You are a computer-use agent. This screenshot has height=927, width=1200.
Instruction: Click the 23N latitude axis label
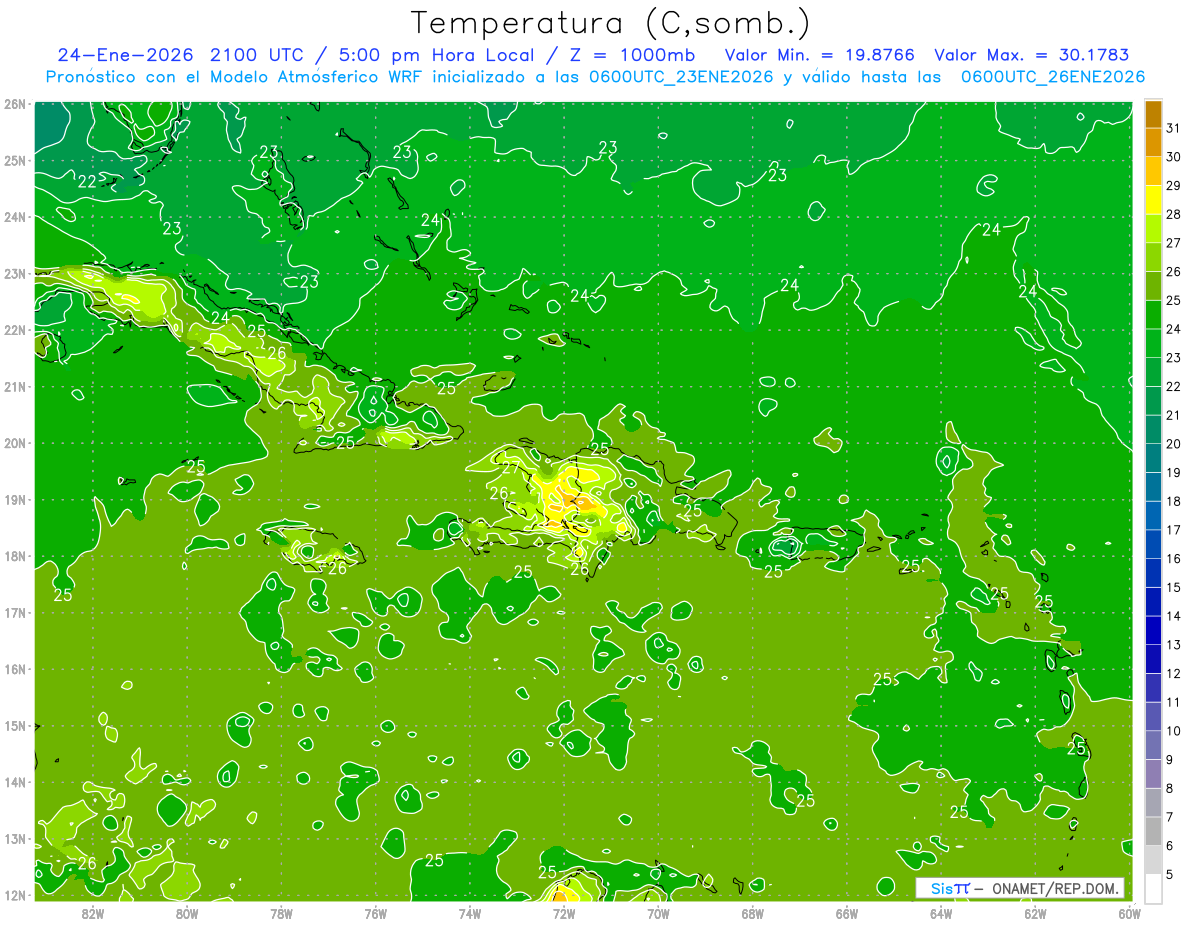click(15, 273)
